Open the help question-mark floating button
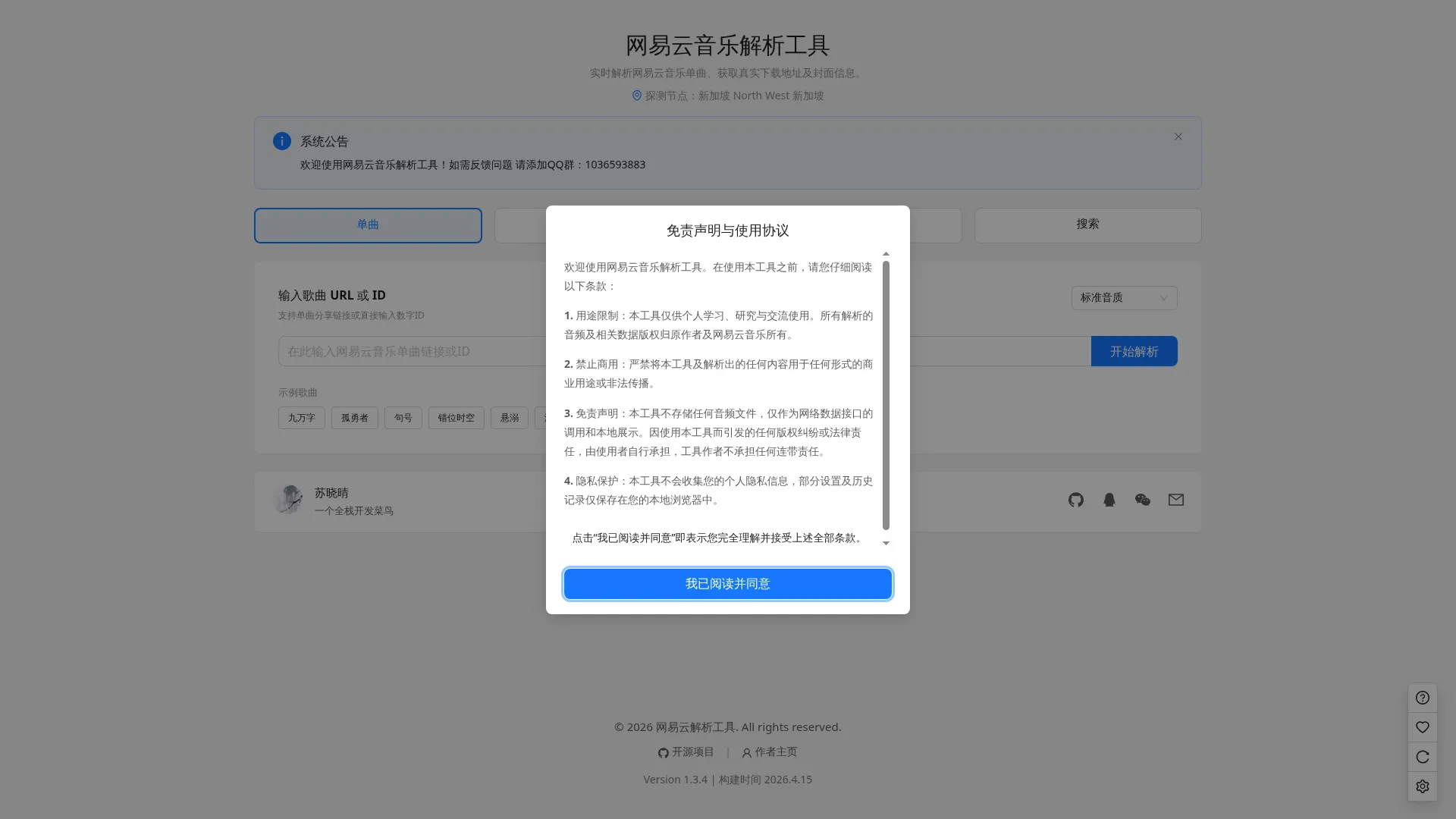This screenshot has height=819, width=1456. point(1422,698)
